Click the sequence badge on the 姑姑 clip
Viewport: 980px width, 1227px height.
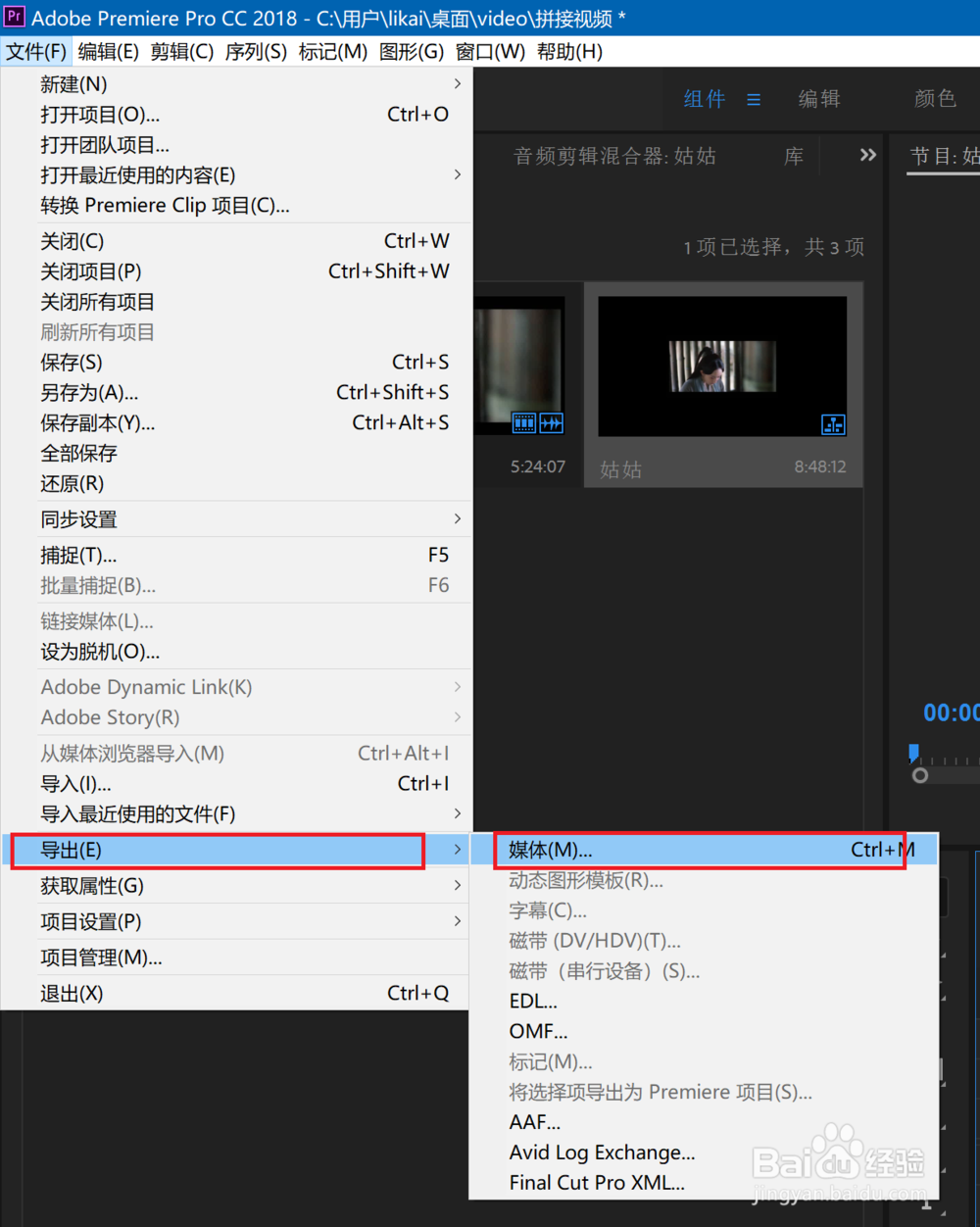coord(832,425)
